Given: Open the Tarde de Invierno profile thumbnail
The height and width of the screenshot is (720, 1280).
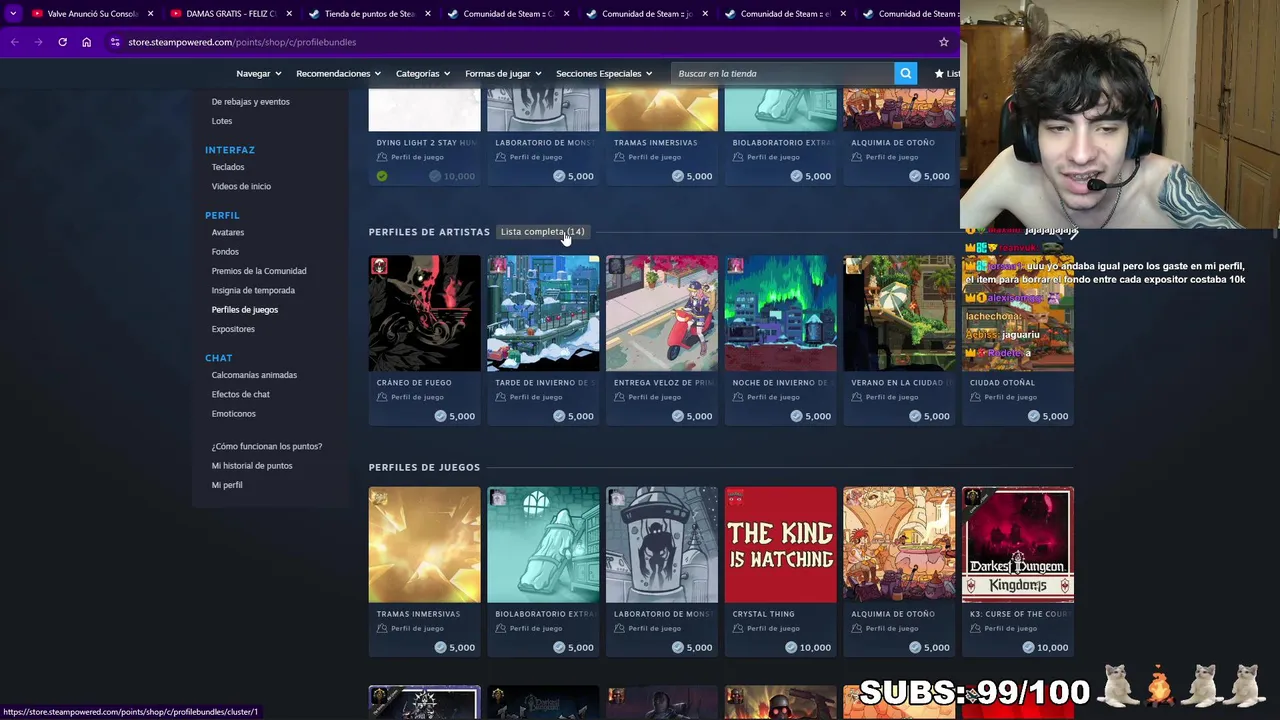Looking at the screenshot, I should pyautogui.click(x=543, y=314).
